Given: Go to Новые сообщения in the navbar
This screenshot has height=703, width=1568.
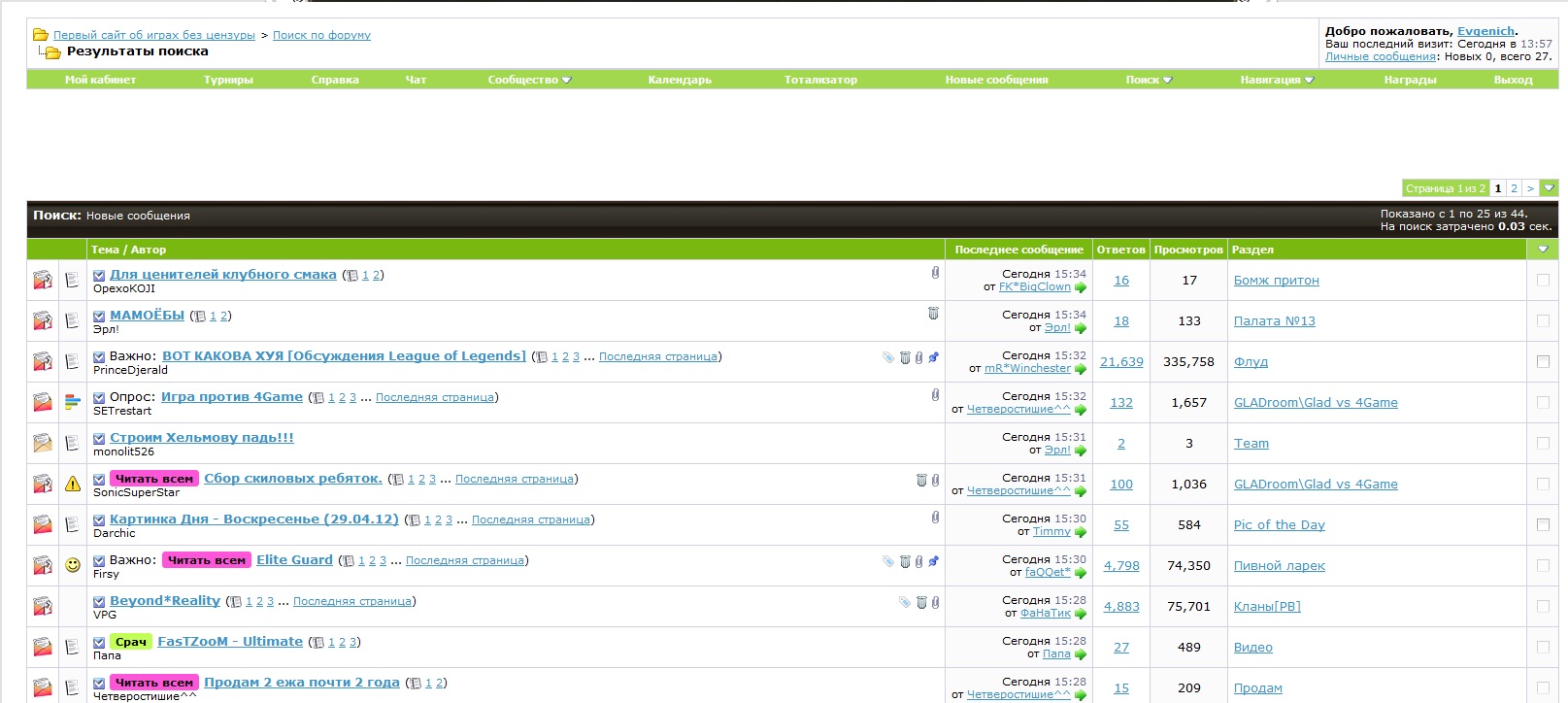Looking at the screenshot, I should pyautogui.click(x=996, y=80).
